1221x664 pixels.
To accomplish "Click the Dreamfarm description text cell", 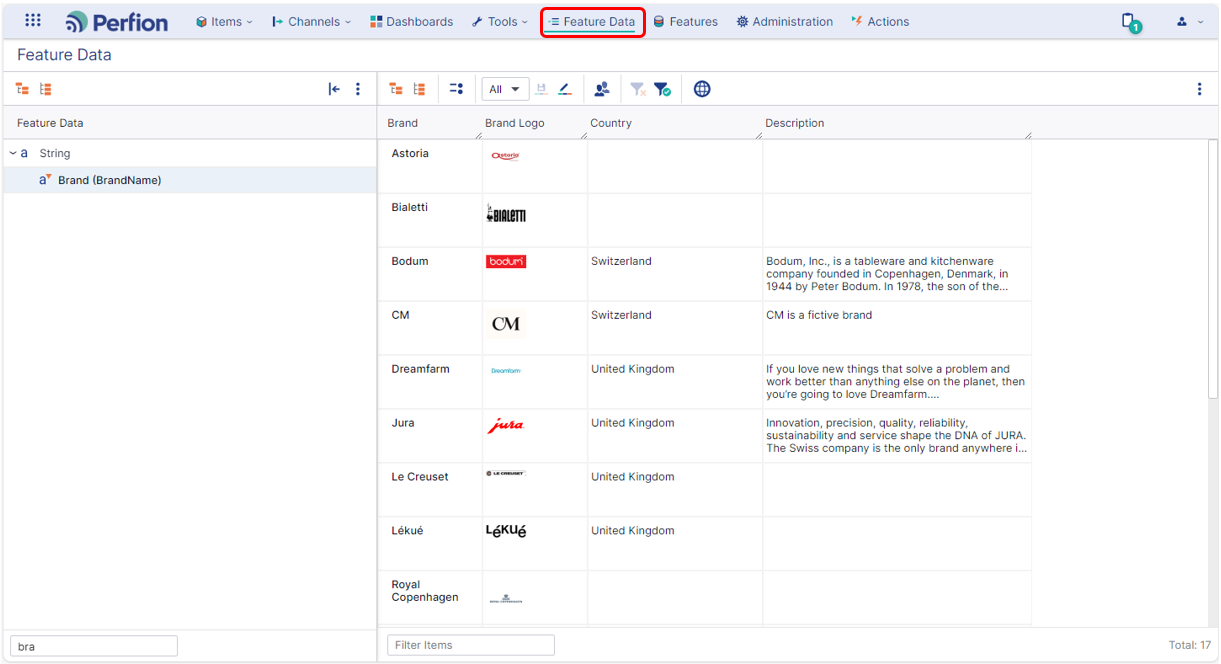I will coord(896,382).
